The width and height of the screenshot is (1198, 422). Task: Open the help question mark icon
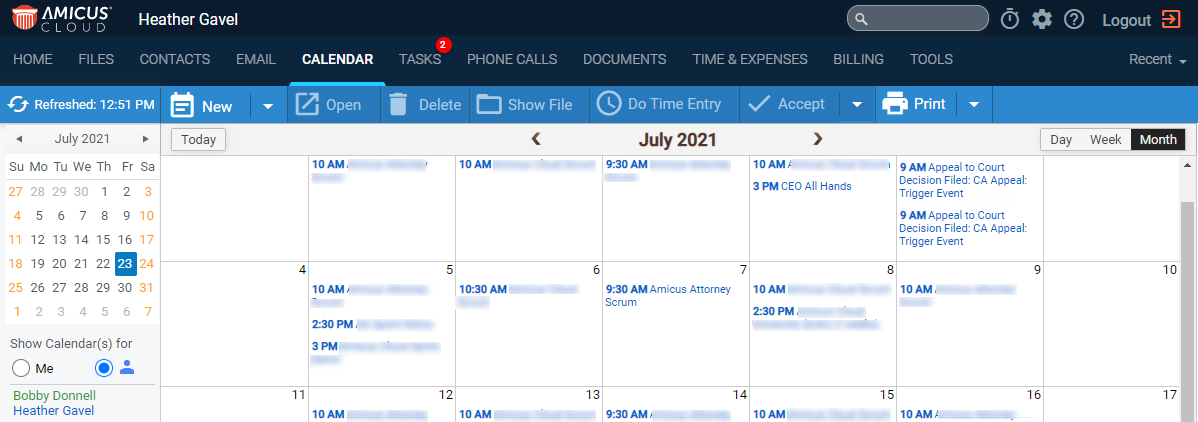(1074, 19)
